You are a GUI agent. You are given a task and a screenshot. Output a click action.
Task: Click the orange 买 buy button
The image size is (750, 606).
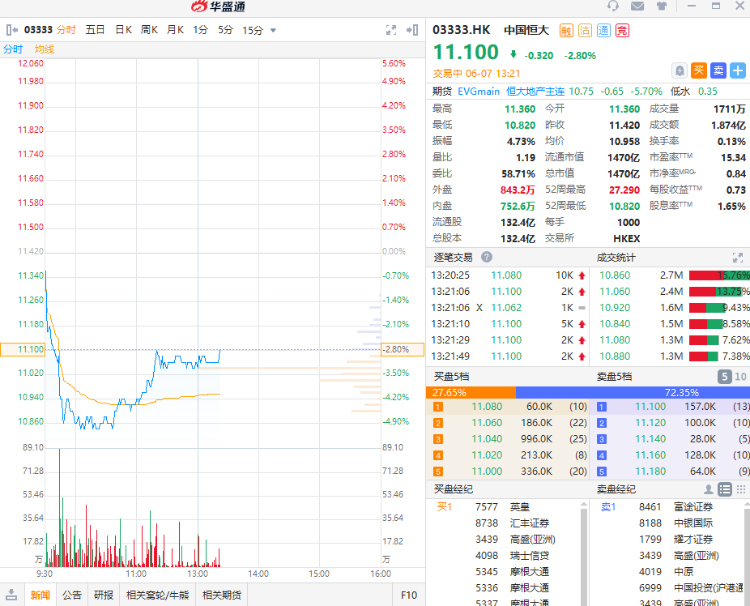point(699,71)
